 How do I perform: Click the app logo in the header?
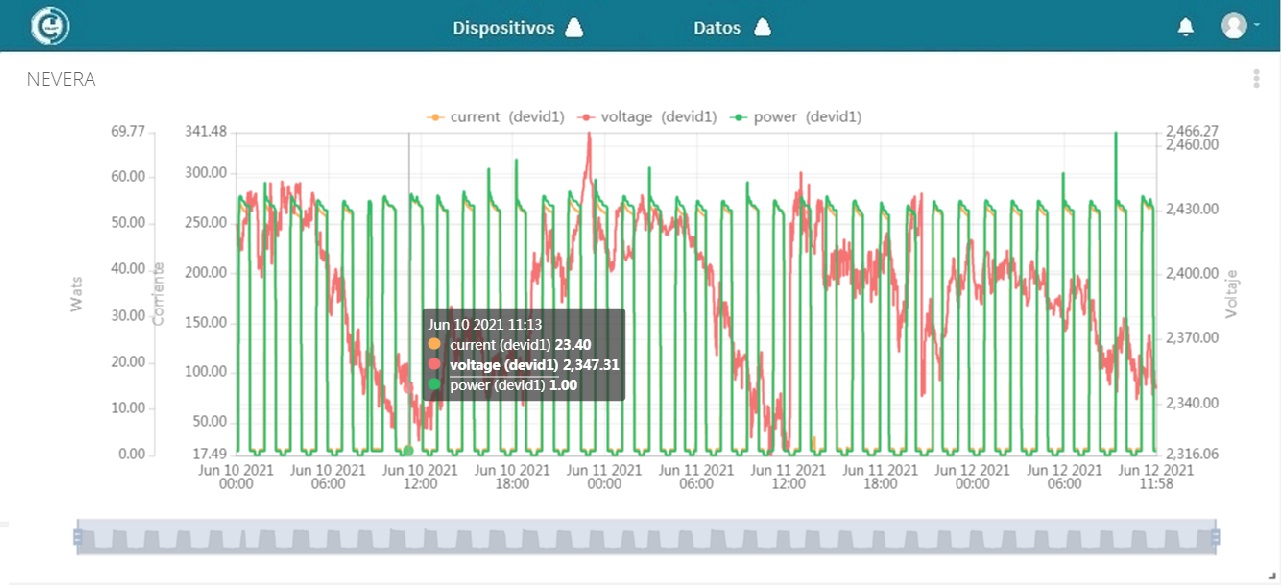[49, 26]
